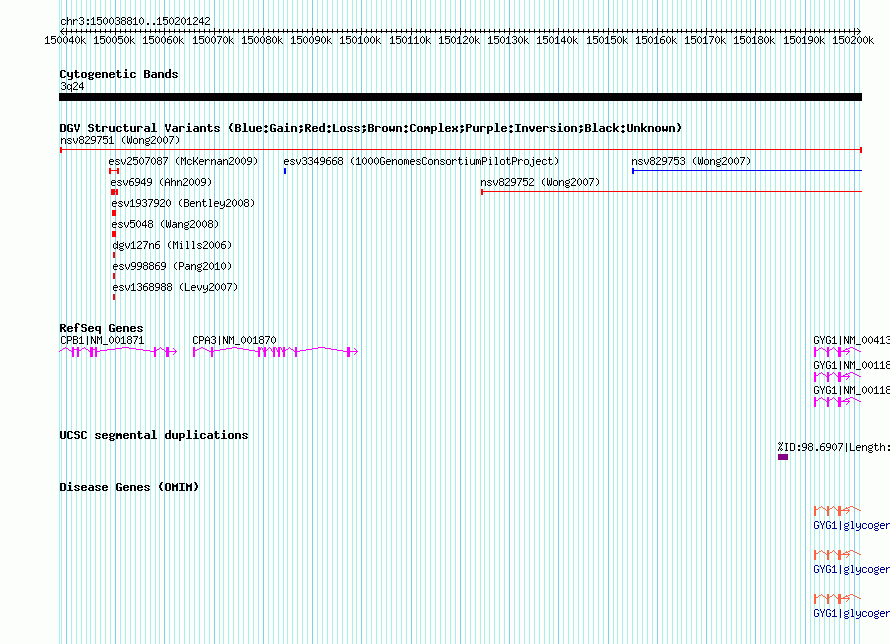The image size is (890, 644).
Task: Open variant esv6949 (Ahn2009) label
Action: pyautogui.click(x=161, y=182)
